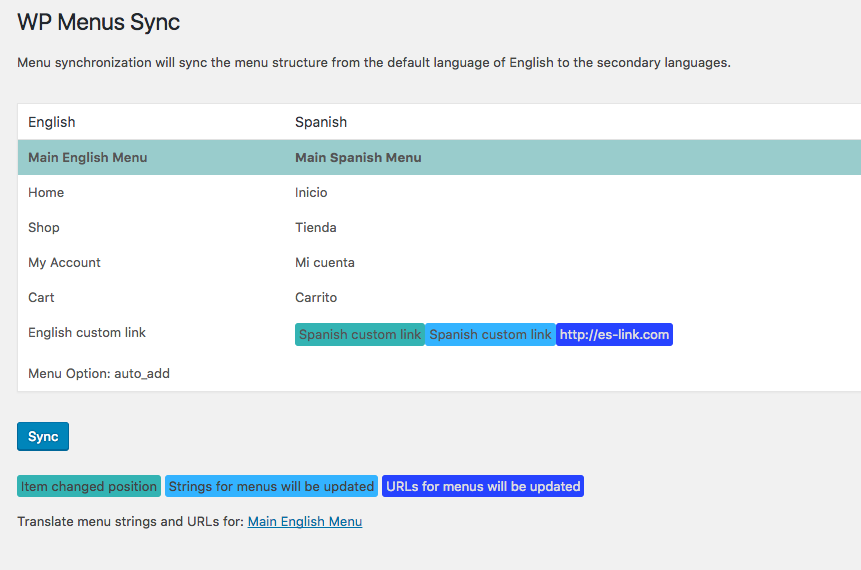
Task: Click the Spanish column header
Action: [x=321, y=122]
